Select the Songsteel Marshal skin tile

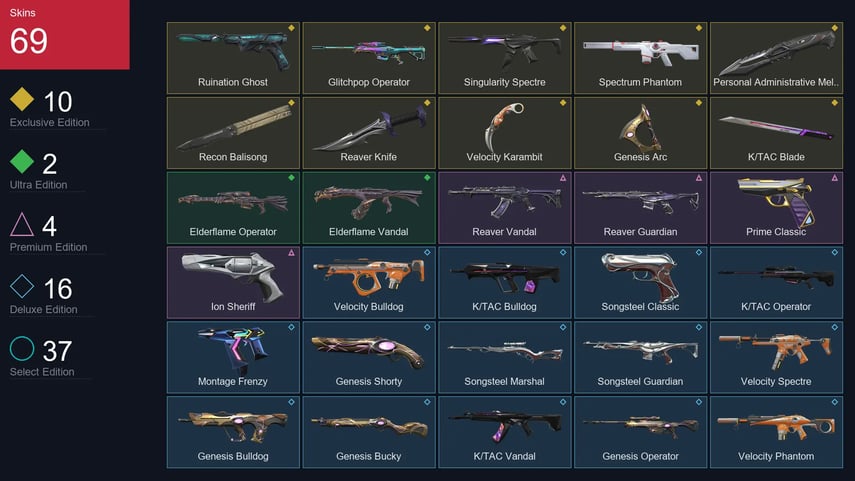(505, 357)
